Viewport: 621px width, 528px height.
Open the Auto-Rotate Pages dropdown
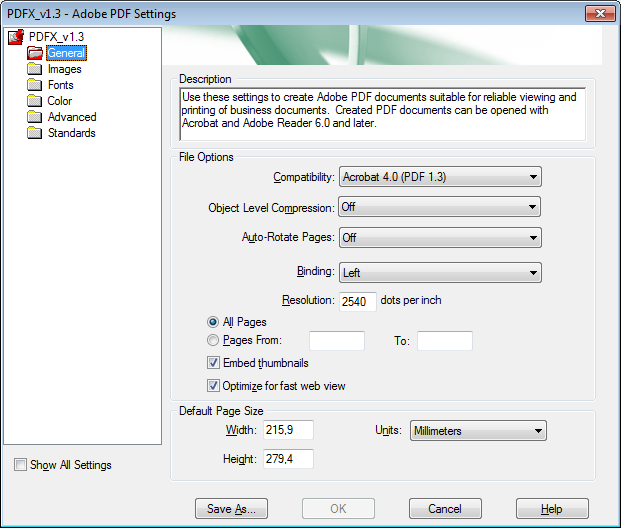click(x=440, y=238)
